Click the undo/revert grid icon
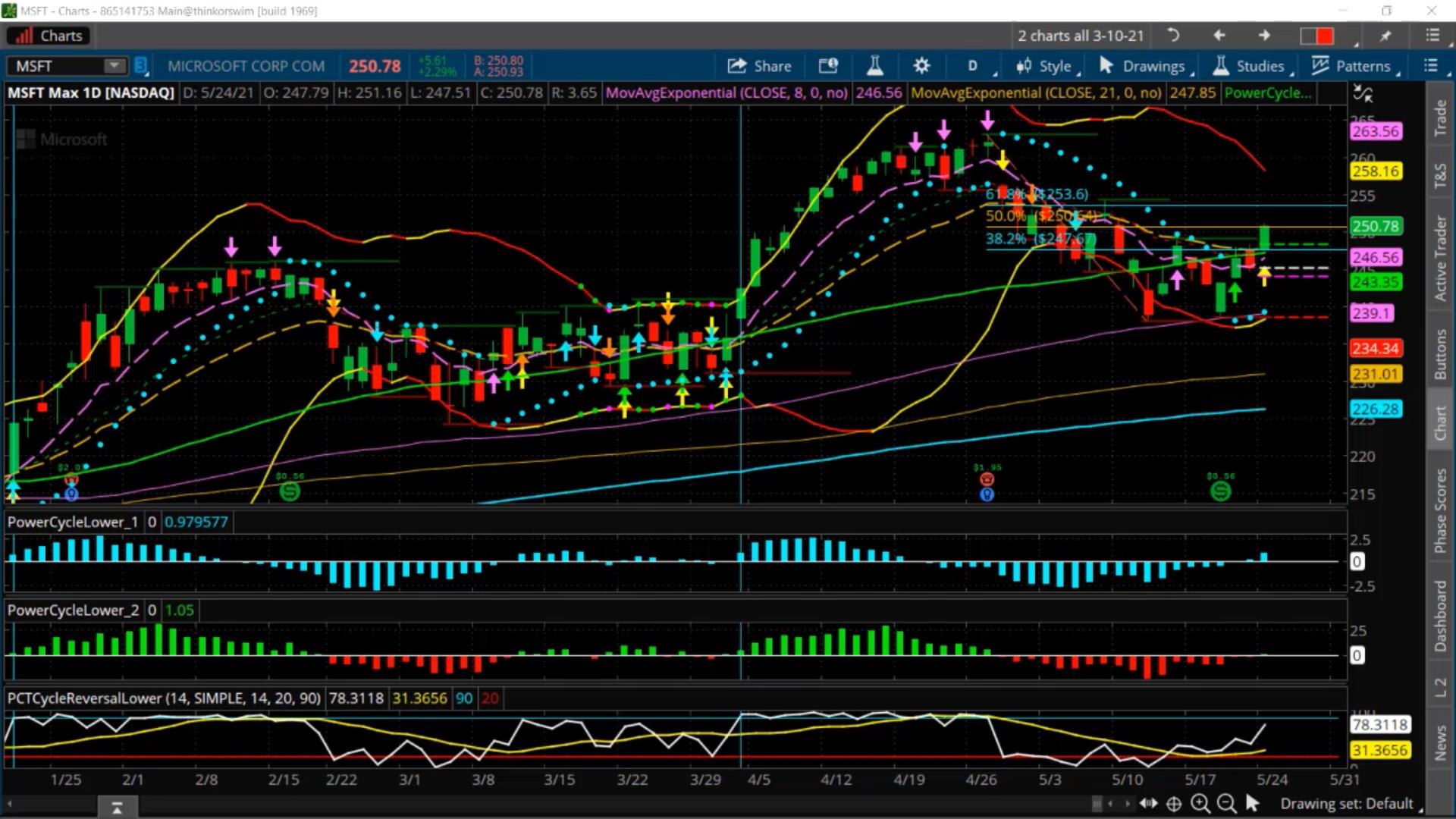Screen dimensions: 1456x819 tap(1173, 36)
